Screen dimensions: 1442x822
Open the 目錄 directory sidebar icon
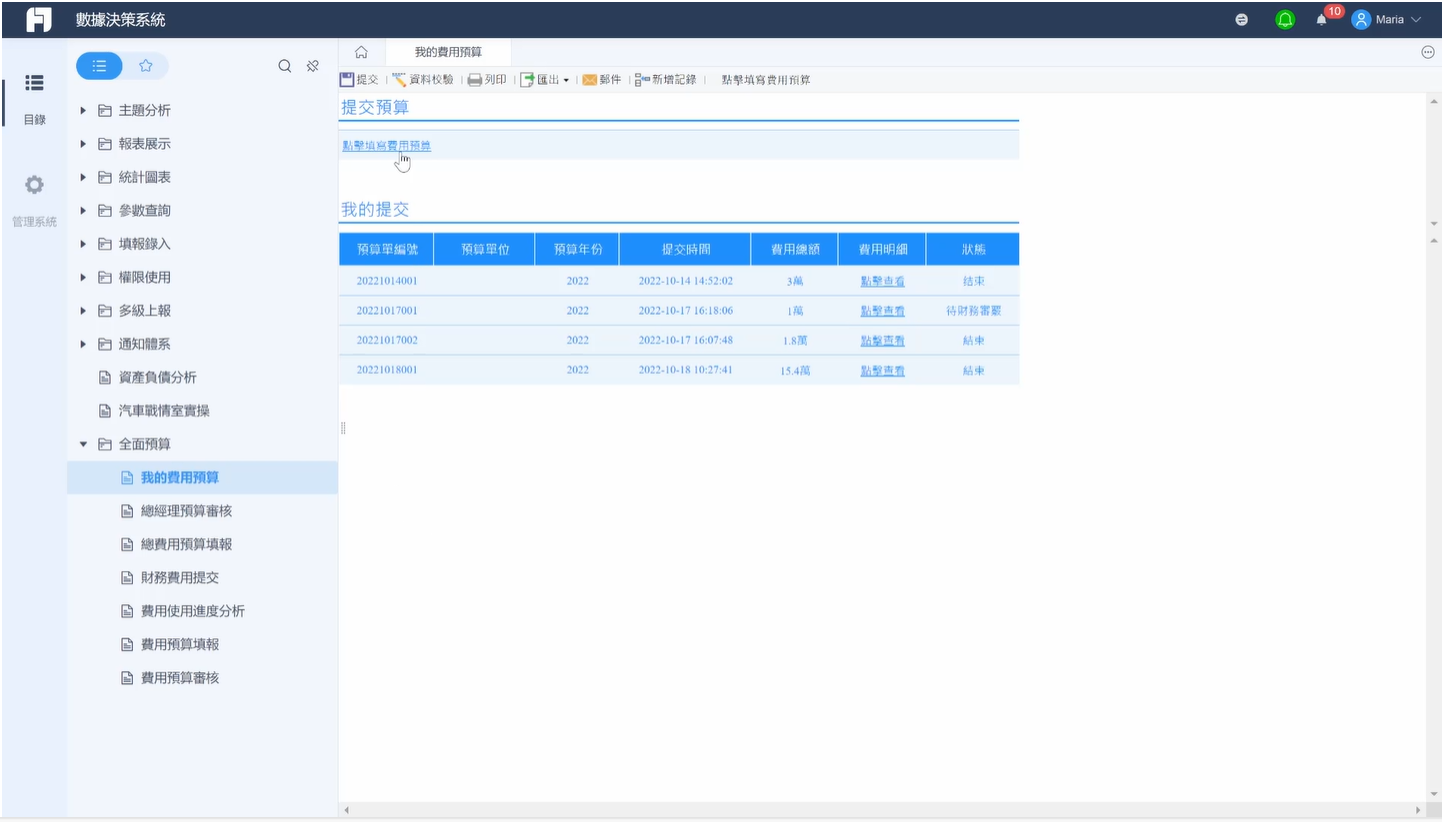pyautogui.click(x=34, y=99)
